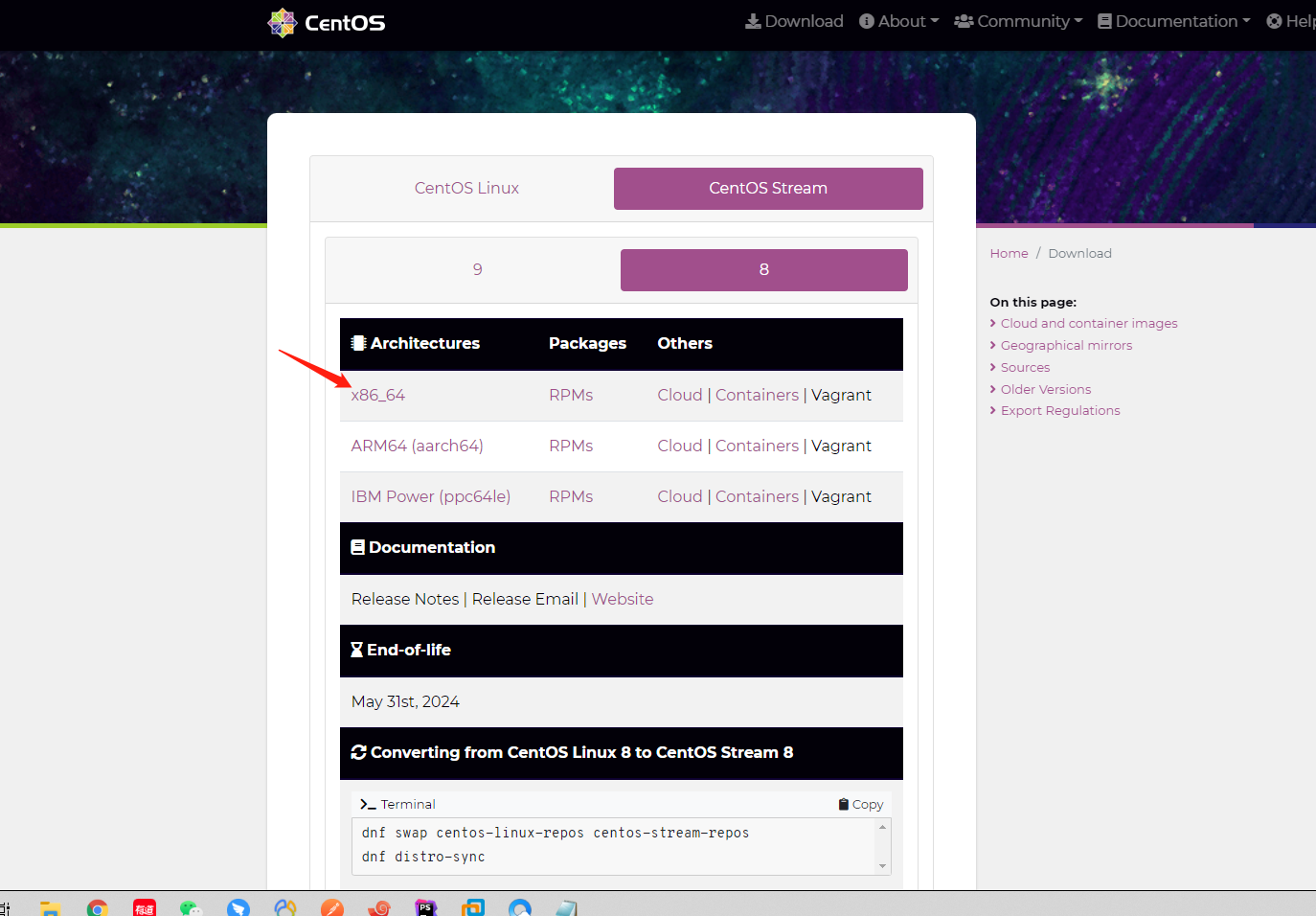Screen dimensions: 1316x916
Task: Jump to Export Regulations section
Action: (1060, 410)
